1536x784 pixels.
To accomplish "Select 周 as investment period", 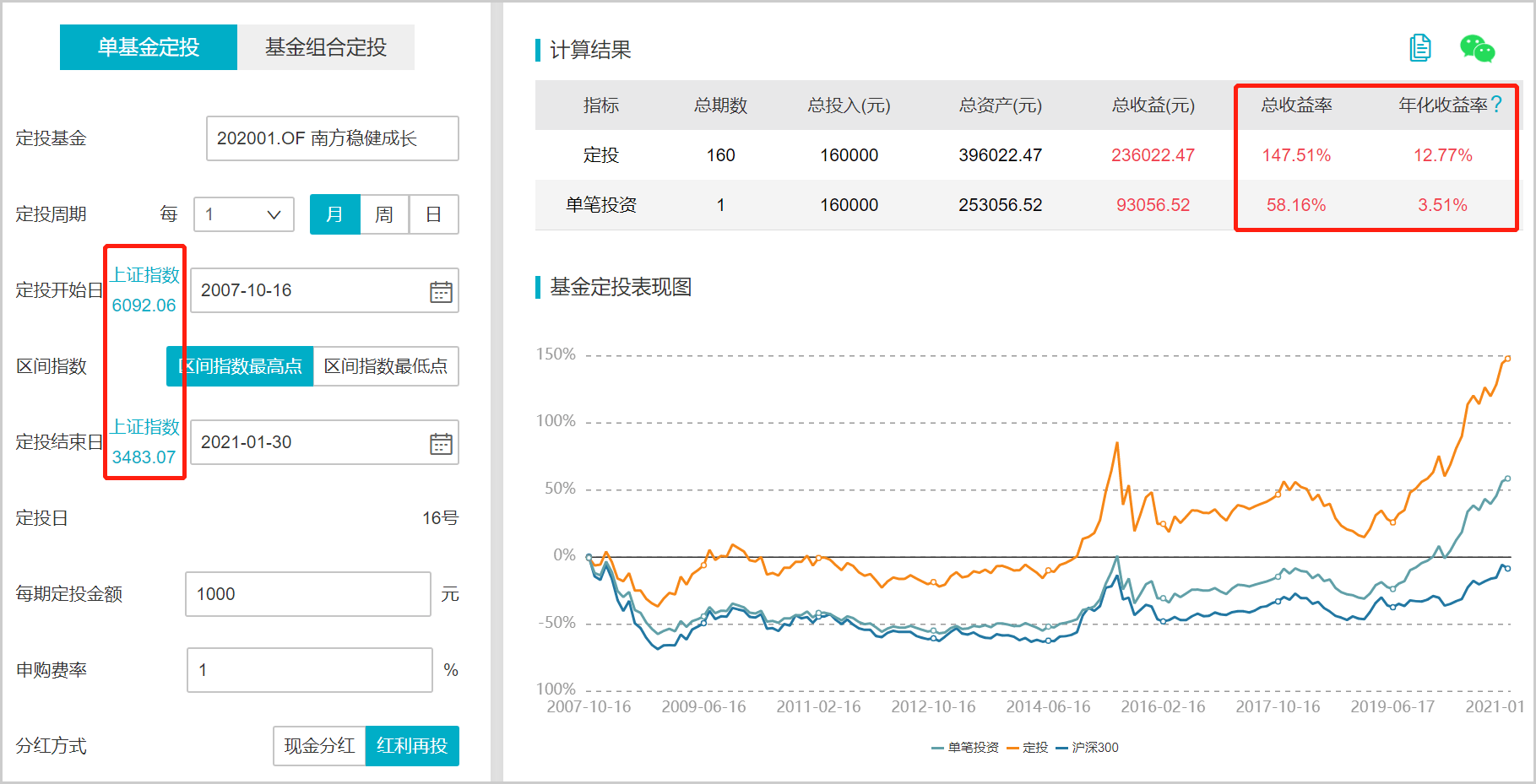I will coord(384,214).
